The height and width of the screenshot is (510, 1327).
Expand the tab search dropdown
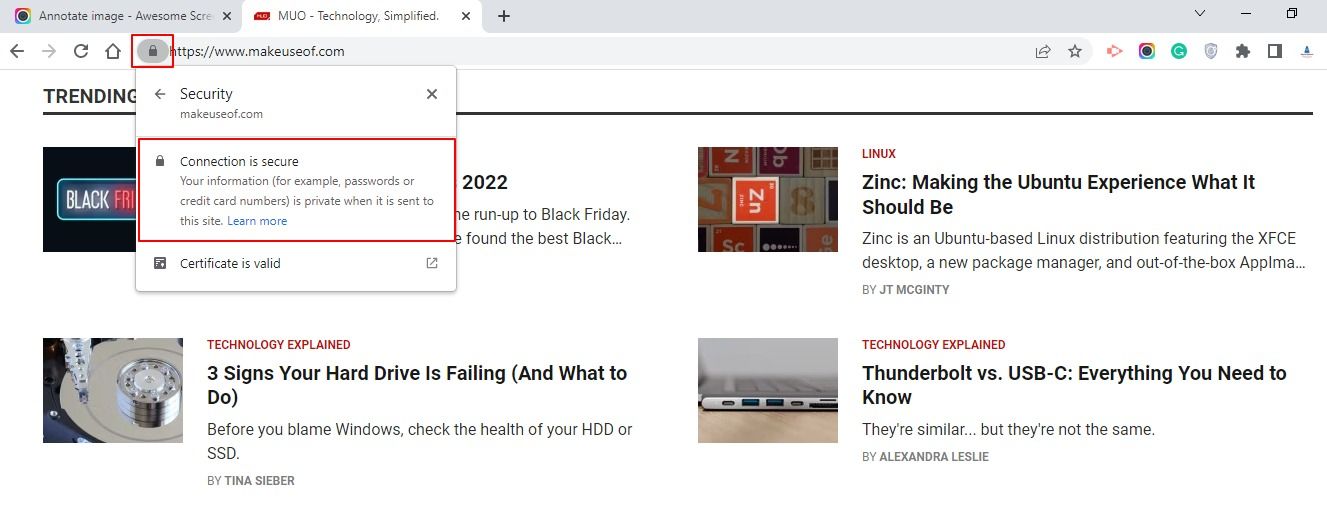coord(1201,14)
